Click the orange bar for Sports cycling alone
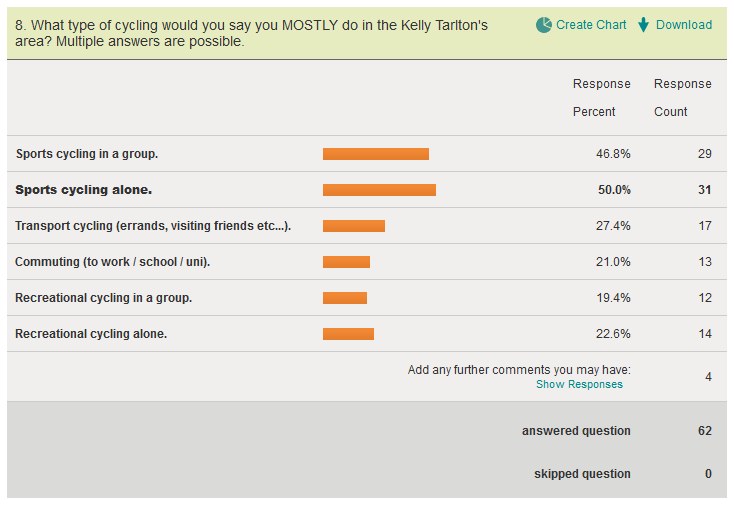Screen dimensions: 734x505 point(379,190)
